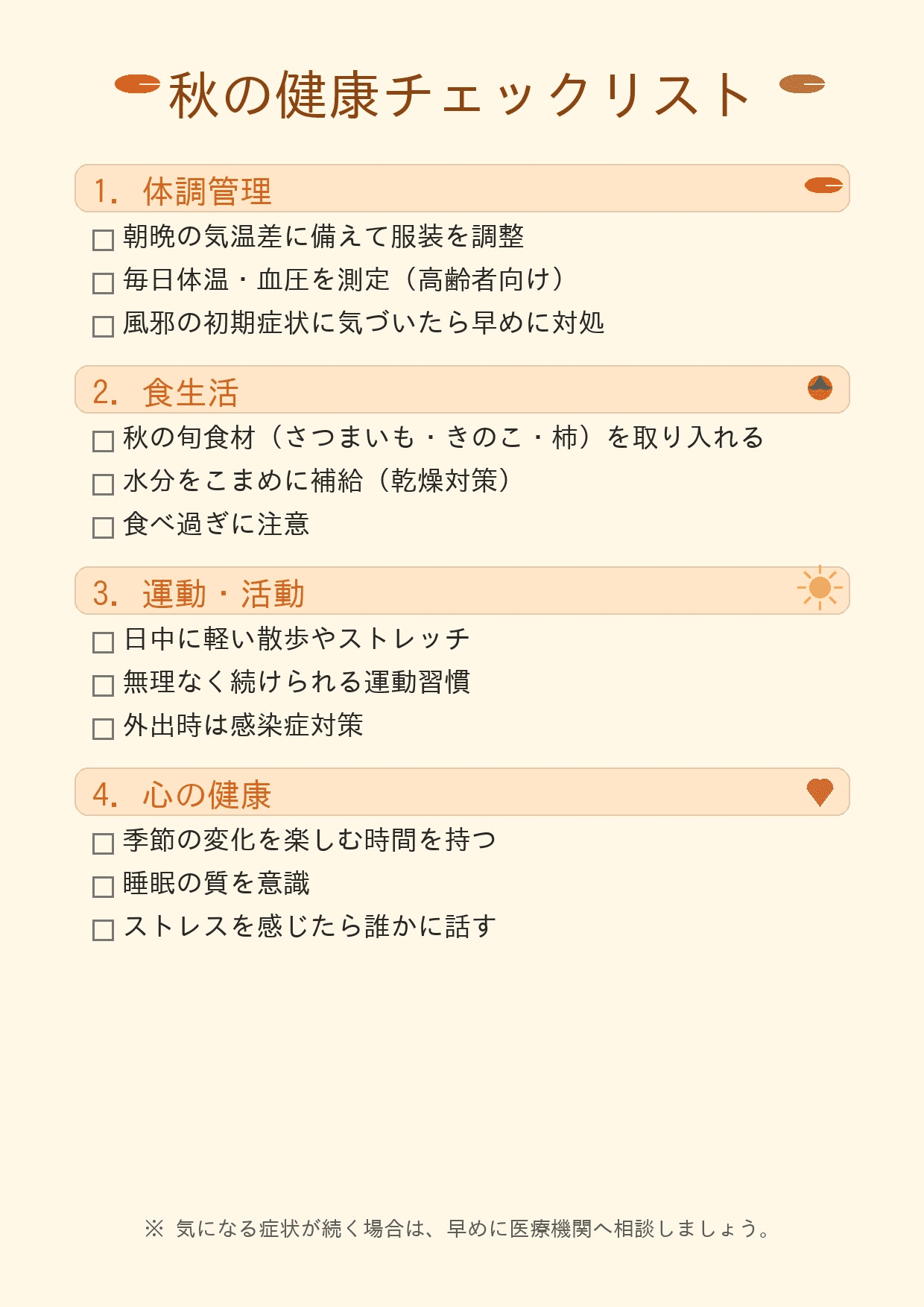This screenshot has width=924, height=1307.
Task: Check the 外出時は感染症対策 checkbox
Action: click(103, 729)
